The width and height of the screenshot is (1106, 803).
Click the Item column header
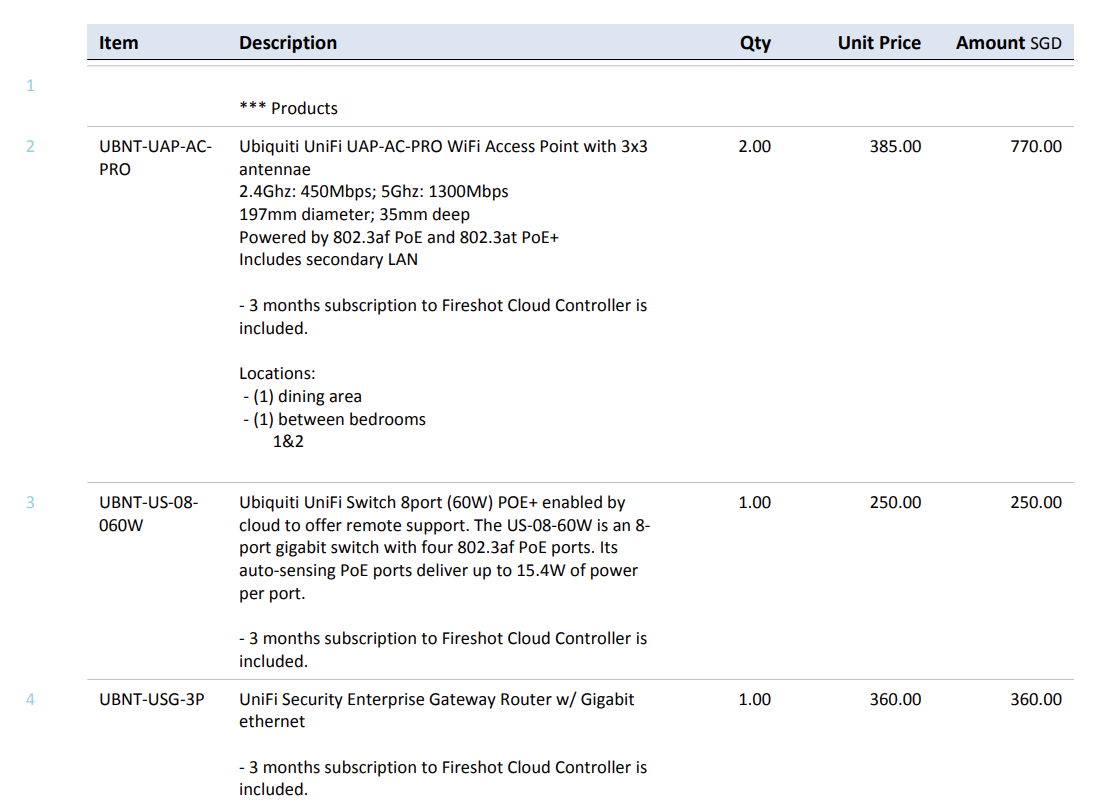click(118, 43)
